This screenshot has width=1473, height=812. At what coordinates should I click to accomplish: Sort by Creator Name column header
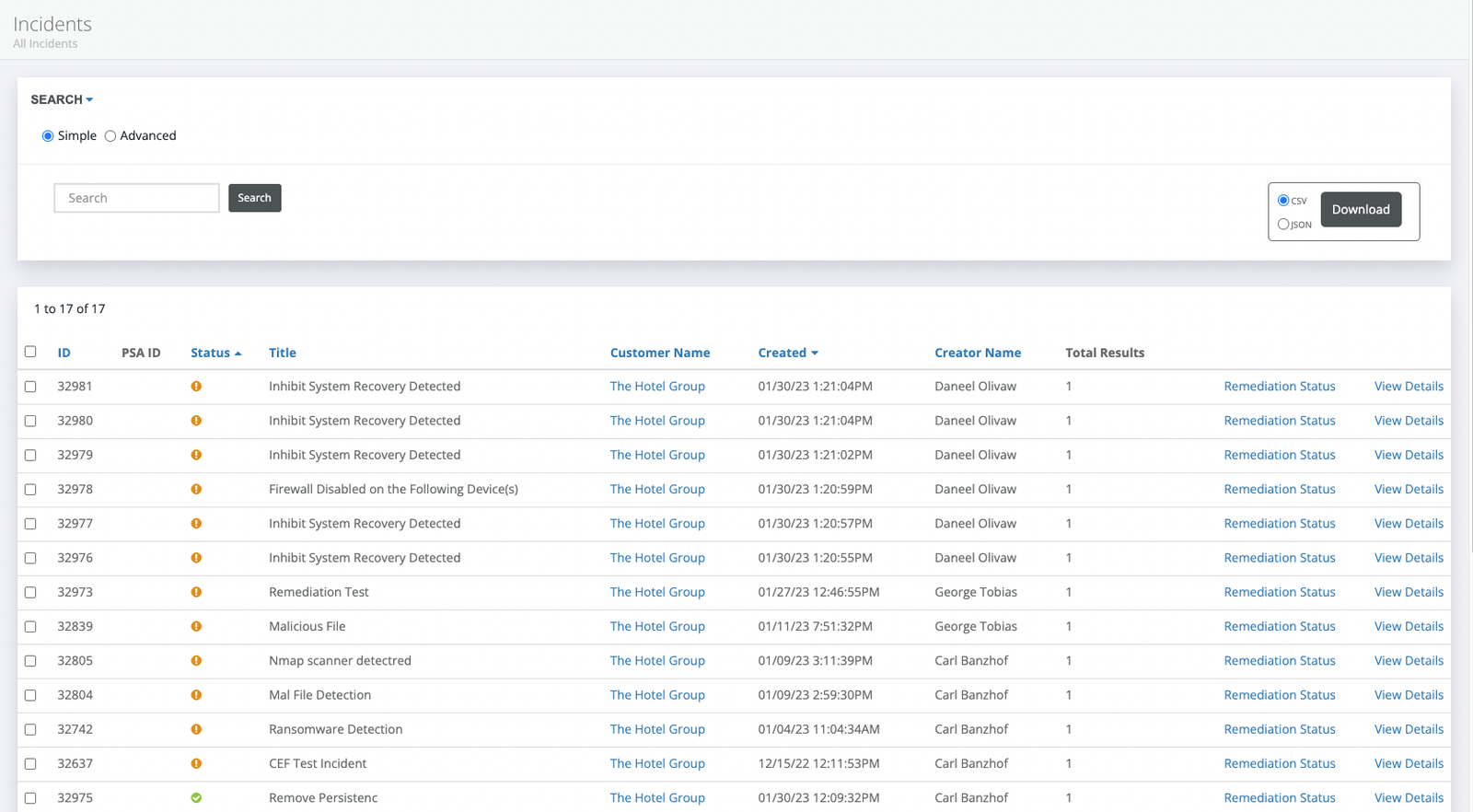[x=978, y=353]
